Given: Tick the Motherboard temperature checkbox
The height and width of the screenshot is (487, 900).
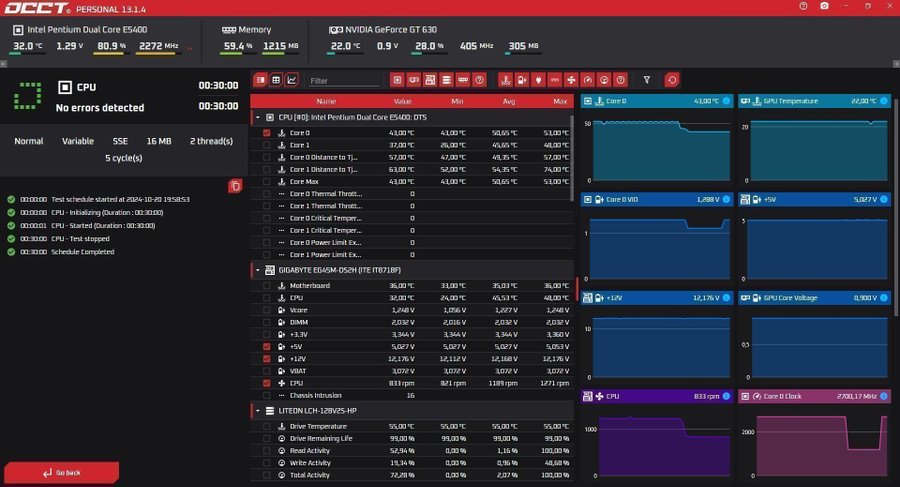Looking at the screenshot, I should (x=266, y=286).
